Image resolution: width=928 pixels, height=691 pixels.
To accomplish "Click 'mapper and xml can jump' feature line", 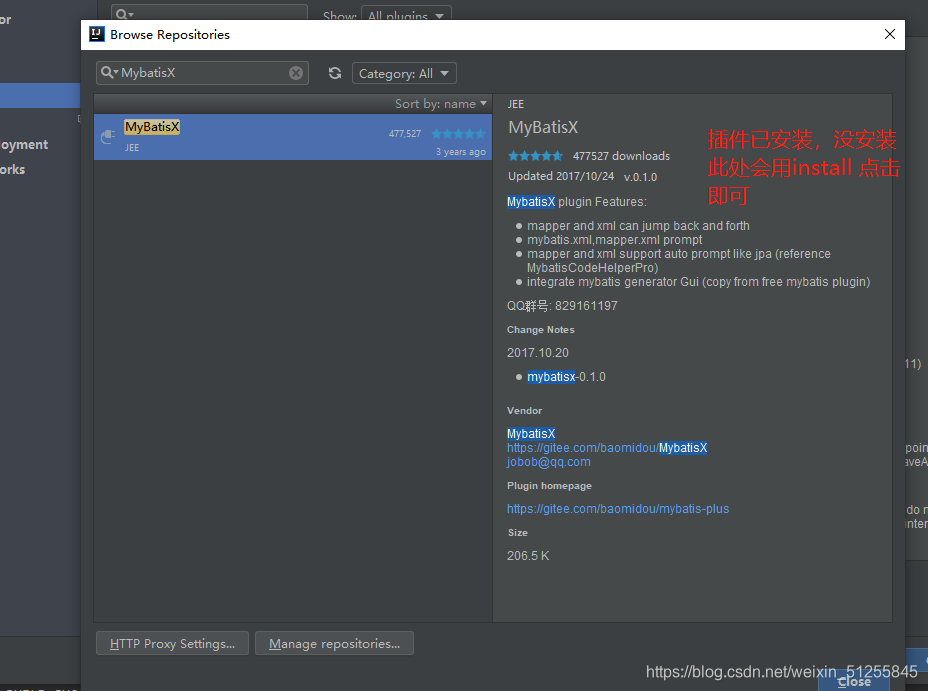I will click(x=638, y=226).
